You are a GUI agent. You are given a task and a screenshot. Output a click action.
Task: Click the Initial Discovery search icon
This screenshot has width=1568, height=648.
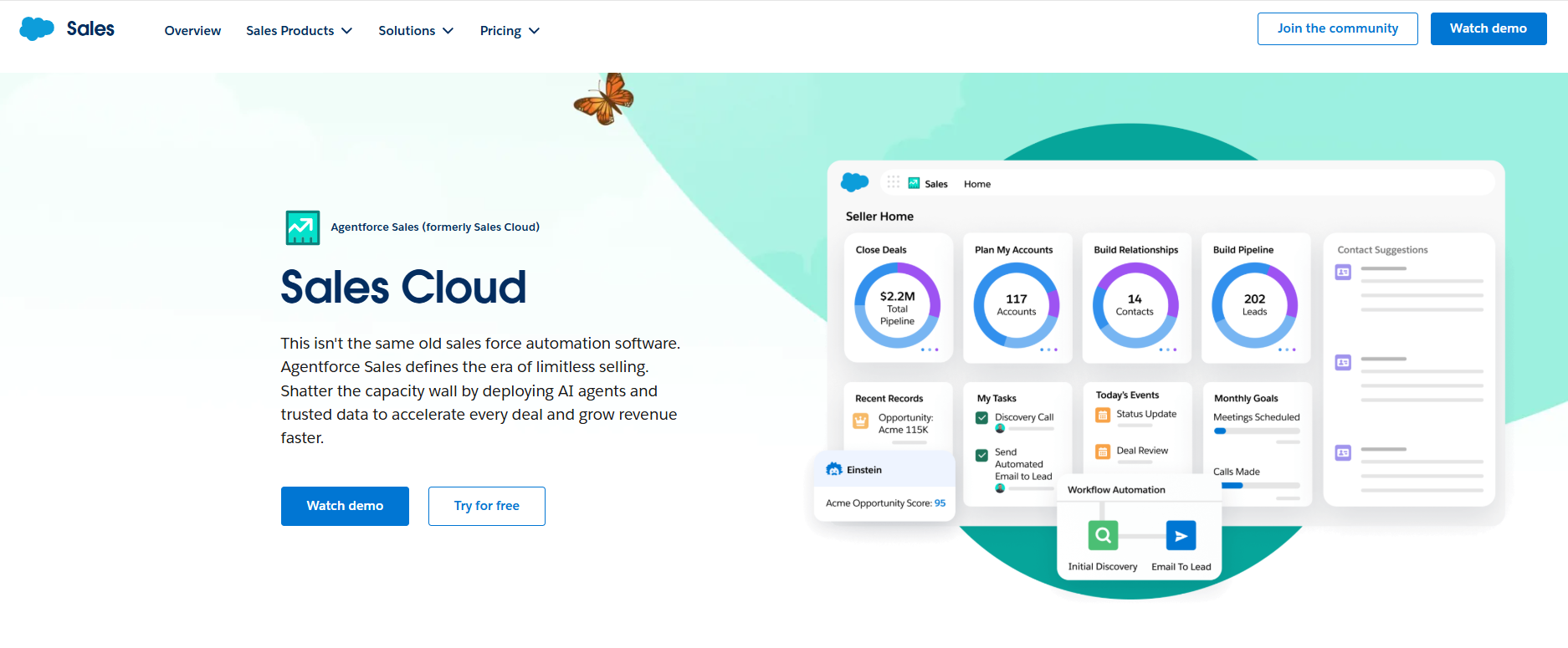tap(1103, 535)
